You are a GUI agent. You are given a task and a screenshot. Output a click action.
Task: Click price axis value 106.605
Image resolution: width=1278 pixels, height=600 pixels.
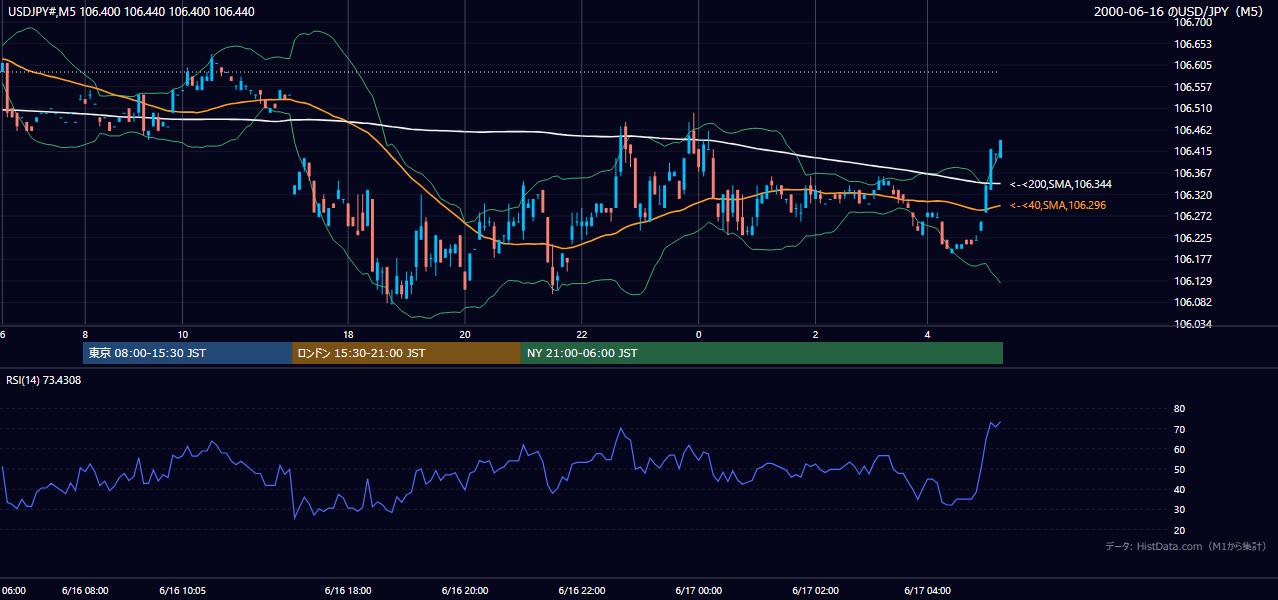[1192, 65]
